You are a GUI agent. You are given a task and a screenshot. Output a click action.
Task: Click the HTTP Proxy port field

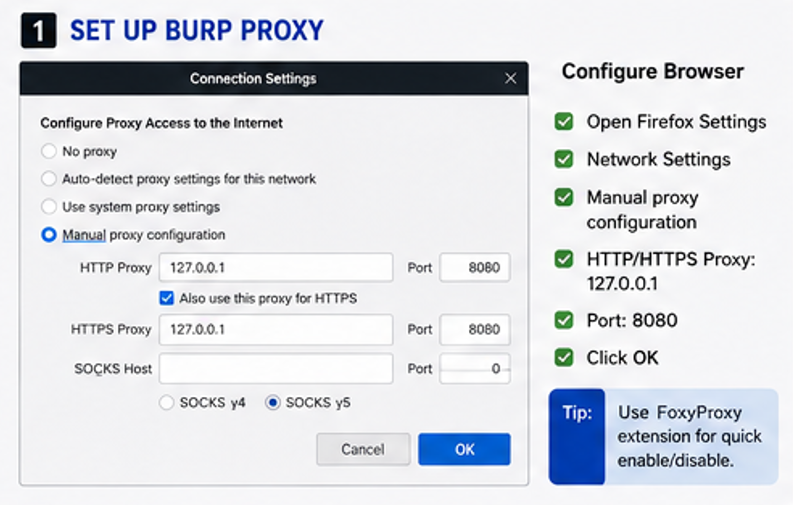click(474, 267)
